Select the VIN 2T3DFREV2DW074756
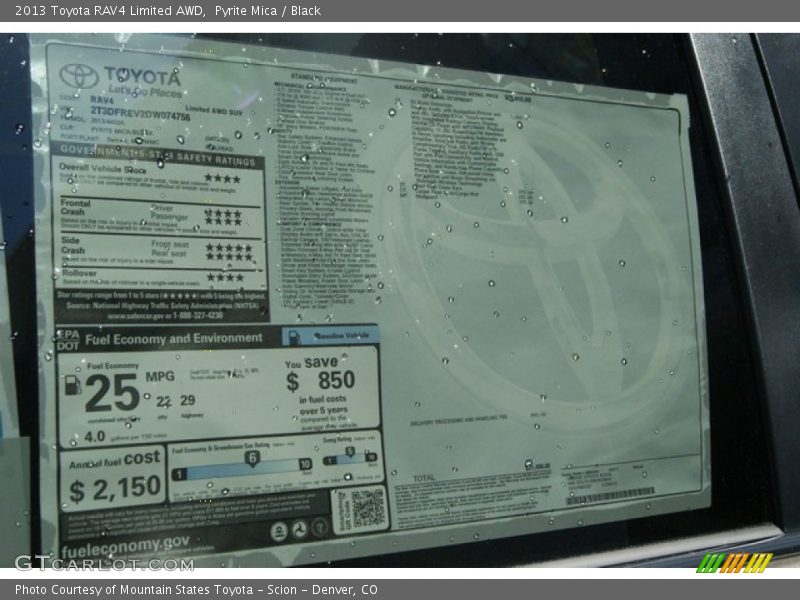Viewport: 800px width, 600px height. (x=140, y=113)
